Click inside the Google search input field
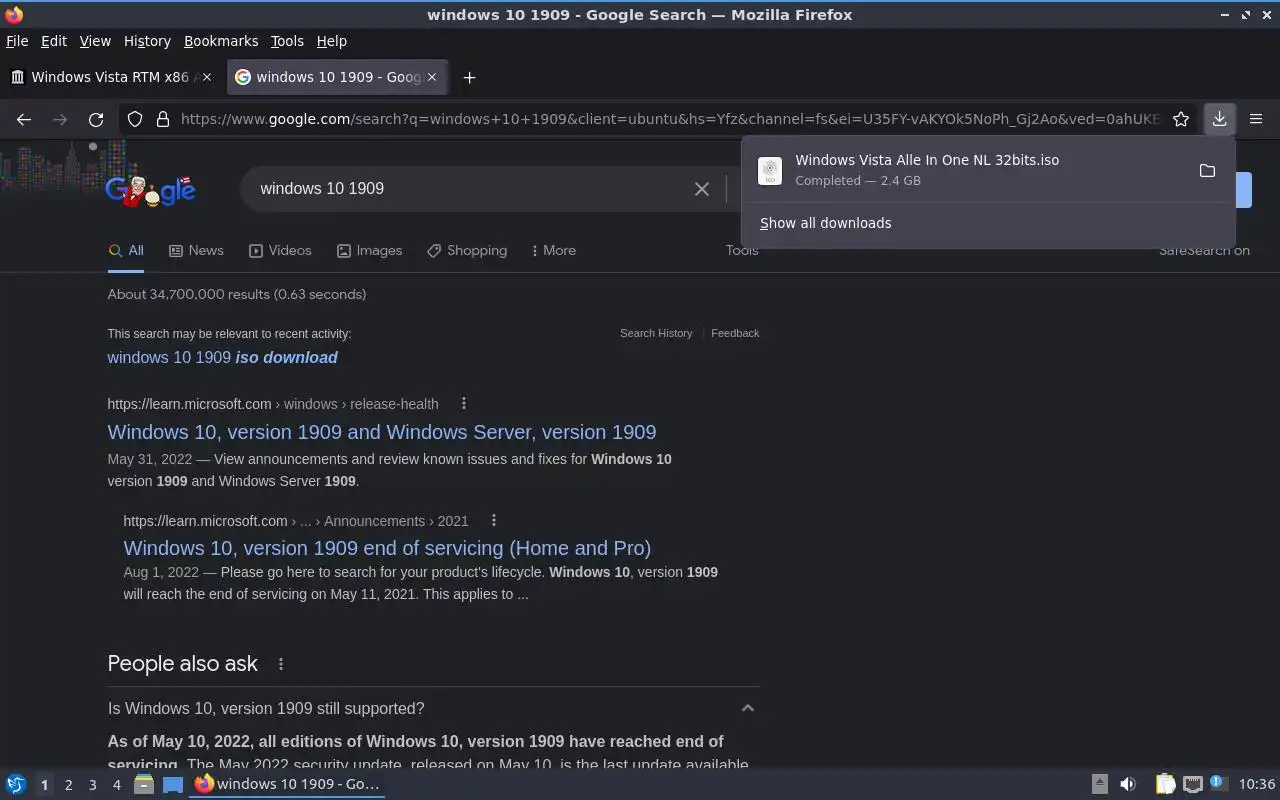Screen dimensions: 1280x800 [470, 188]
